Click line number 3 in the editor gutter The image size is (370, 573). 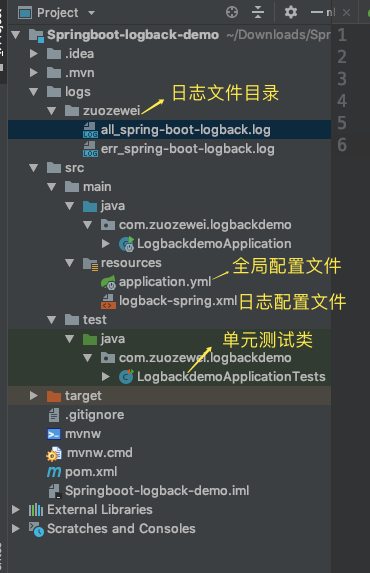click(342, 79)
